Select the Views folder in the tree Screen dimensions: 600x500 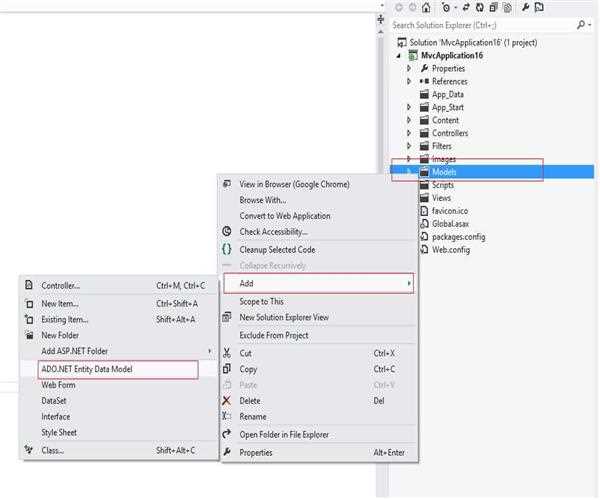(x=441, y=198)
